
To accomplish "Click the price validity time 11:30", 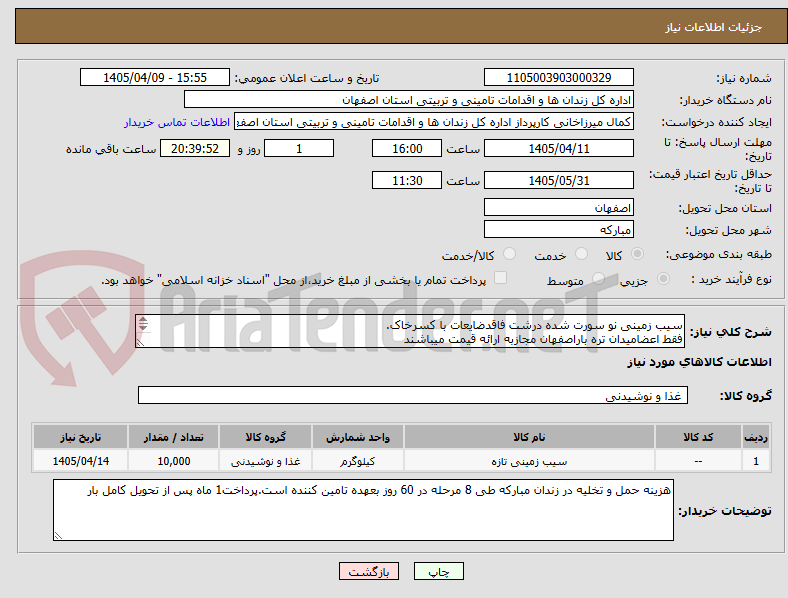I will pyautogui.click(x=407, y=180).
